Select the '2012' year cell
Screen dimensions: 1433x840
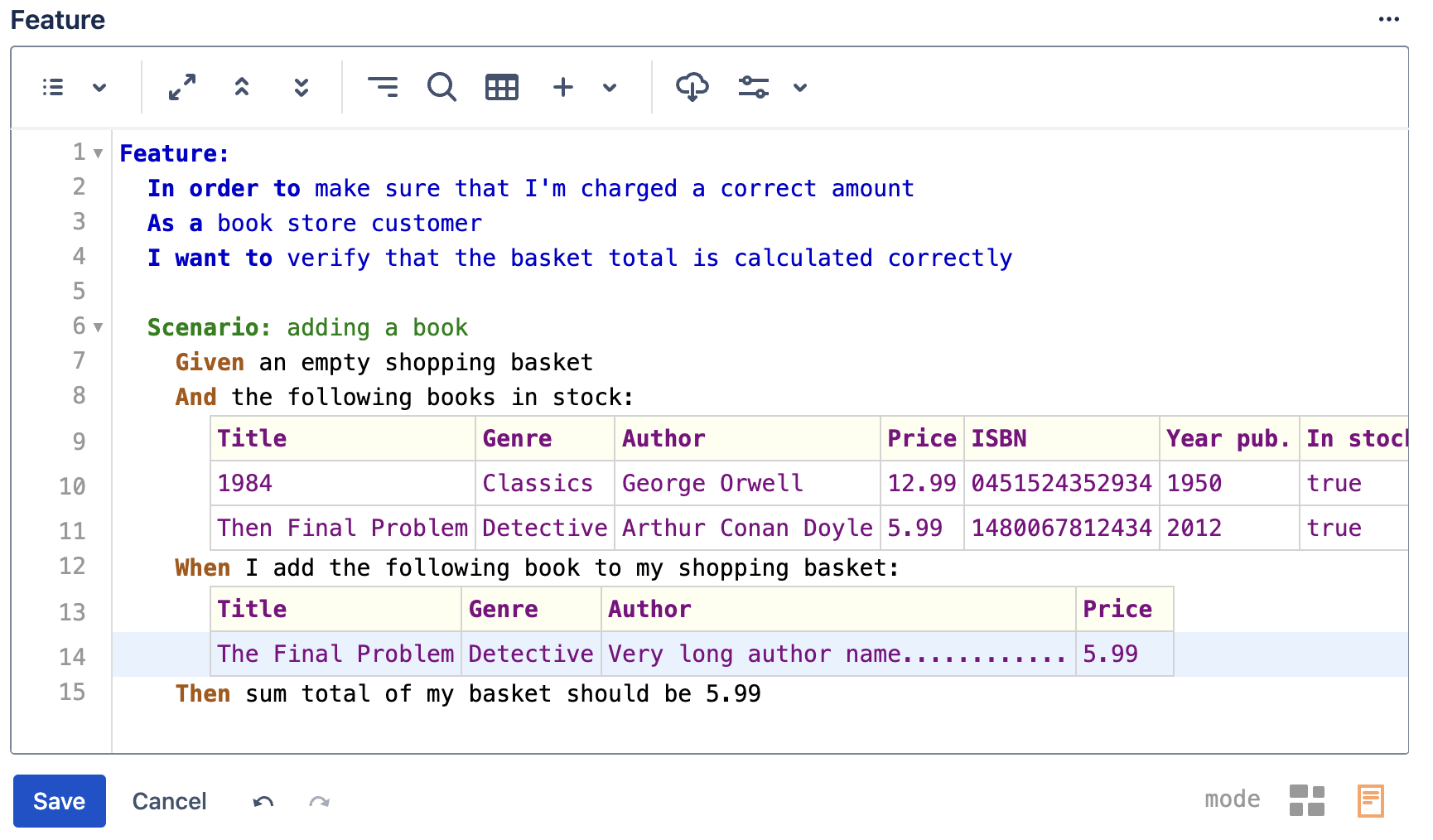coord(1230,528)
